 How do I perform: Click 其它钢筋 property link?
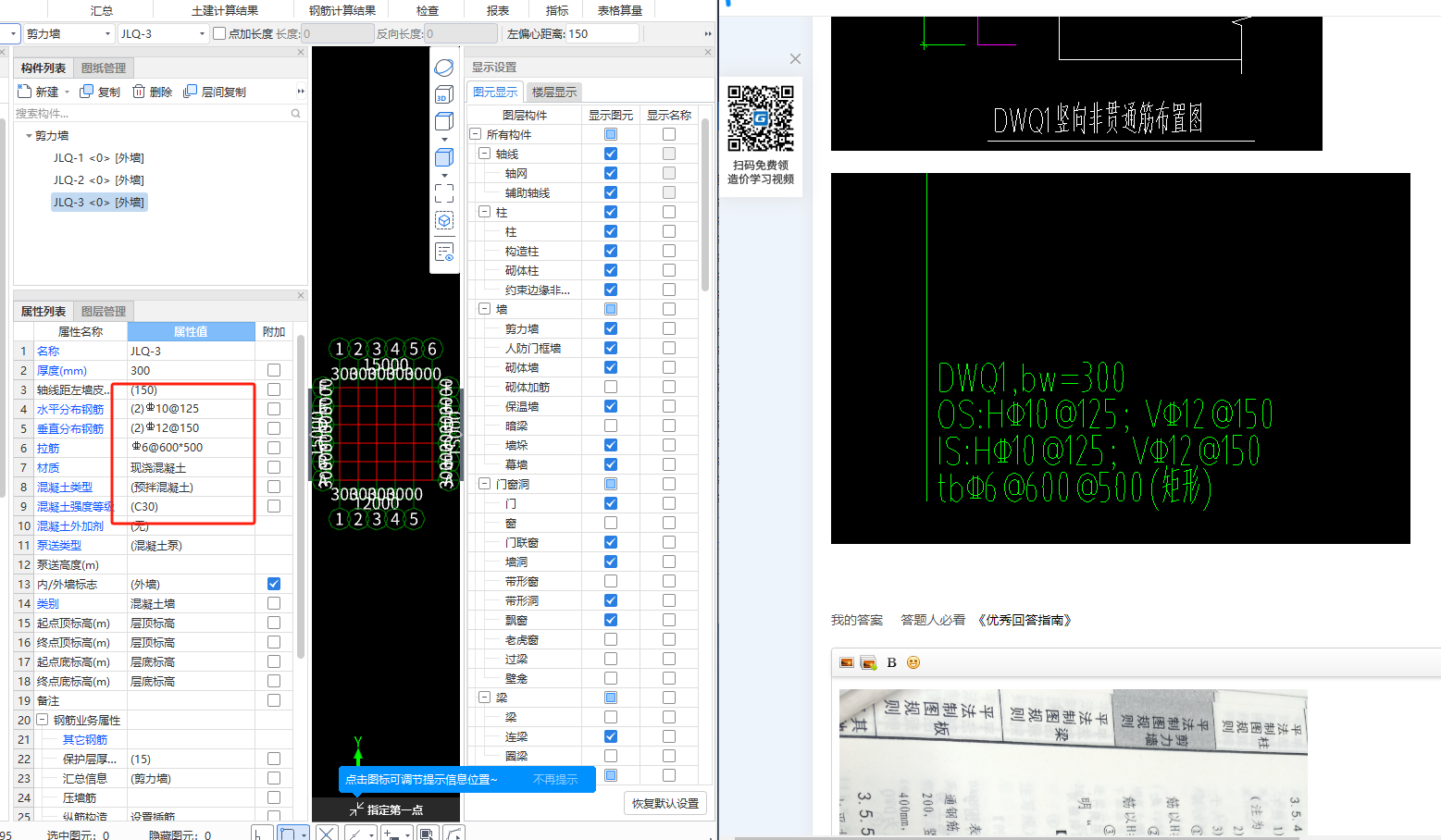[x=85, y=739]
